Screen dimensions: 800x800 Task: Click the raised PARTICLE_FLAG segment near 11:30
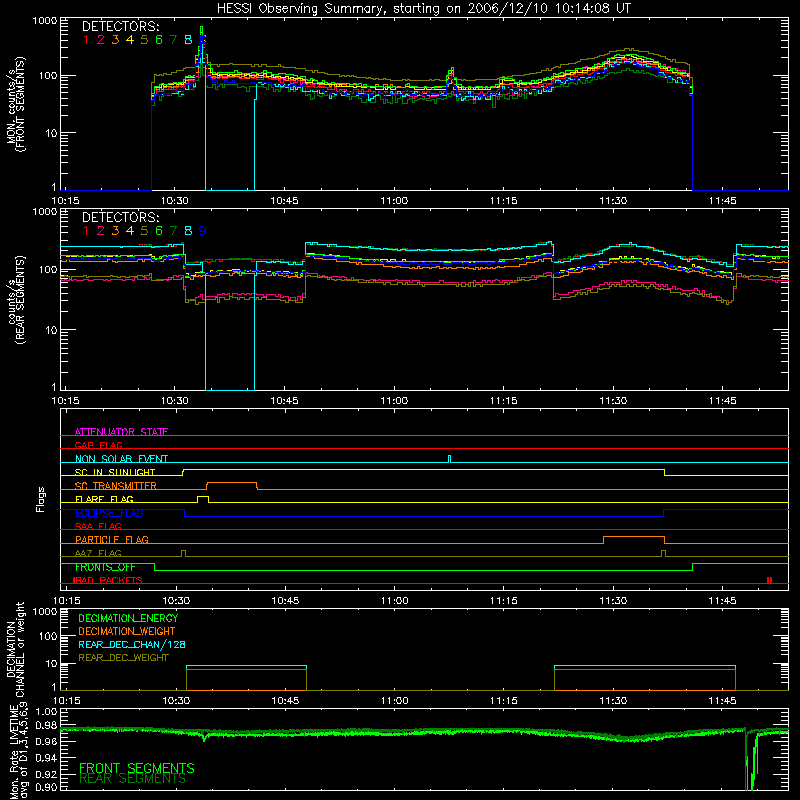(634, 539)
